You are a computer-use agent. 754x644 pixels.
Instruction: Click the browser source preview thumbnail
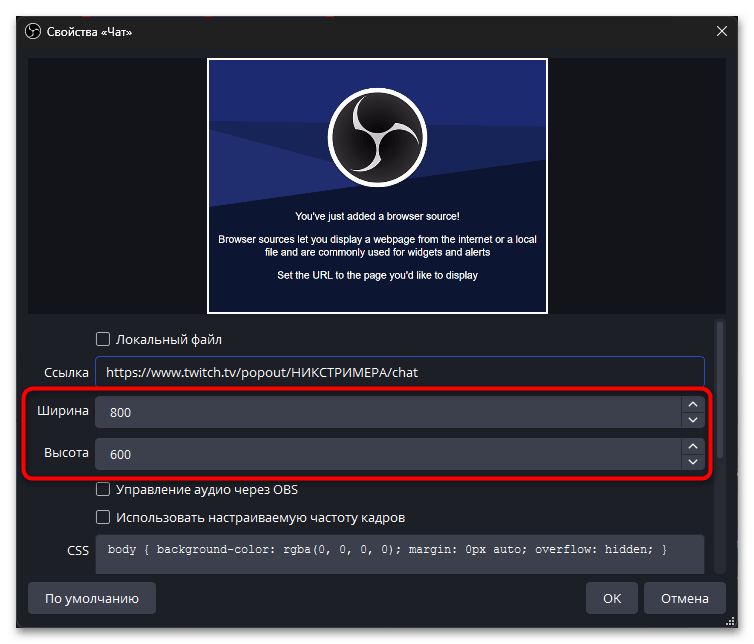click(x=377, y=186)
